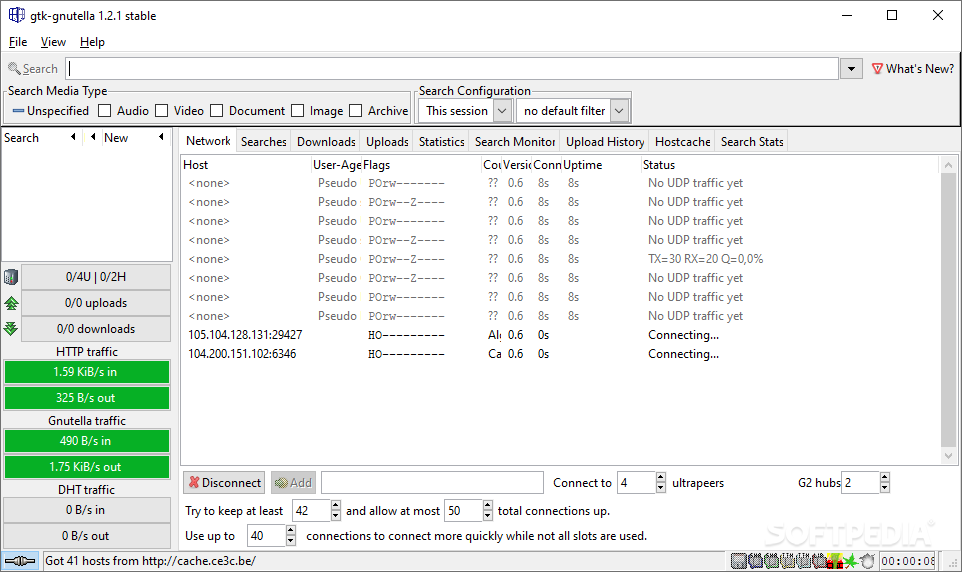Enable the Video media type checkbox
962x572 pixels.
(x=161, y=110)
